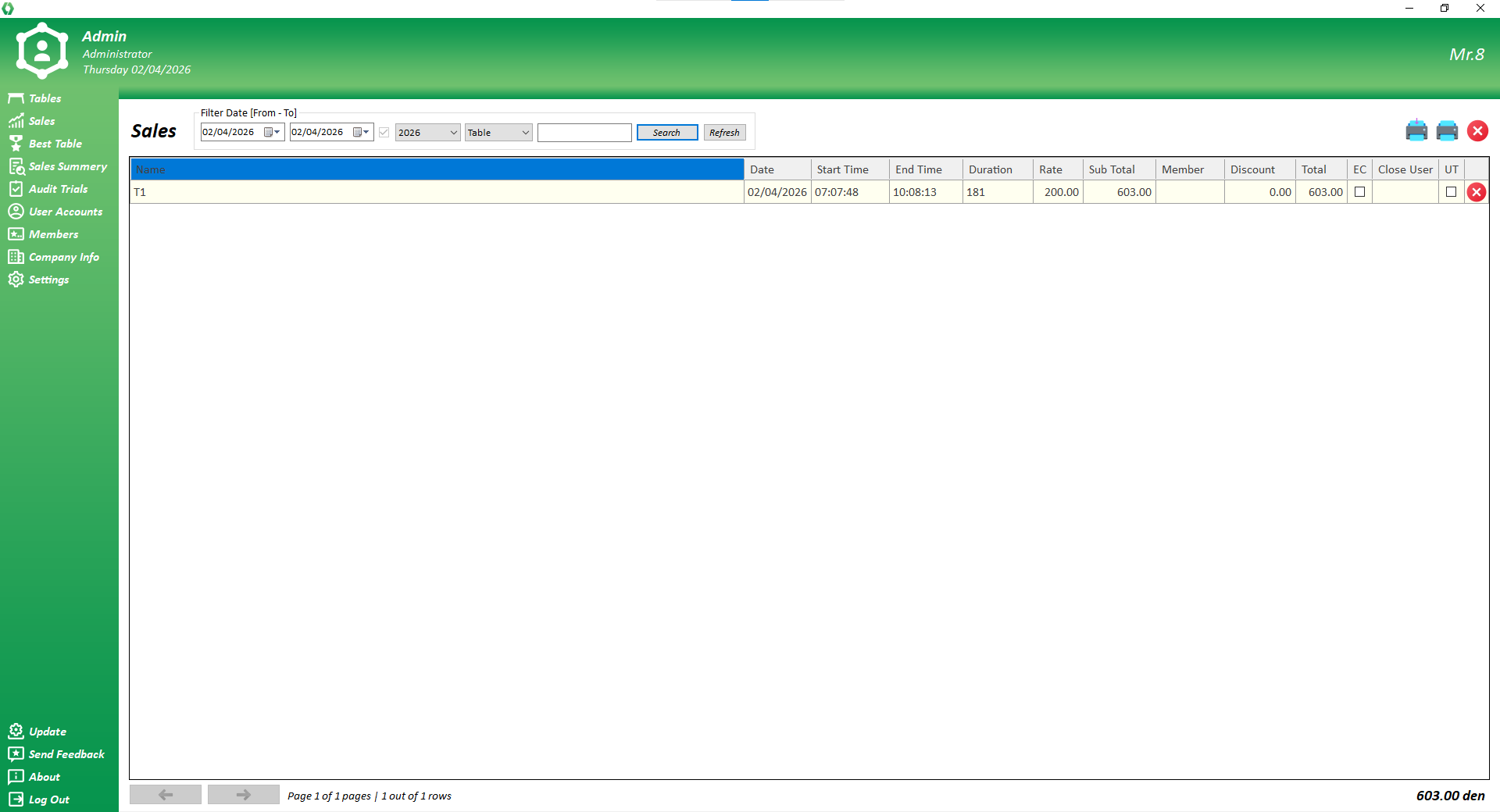Go to previous page arrow
The height and width of the screenshot is (812, 1500).
pyautogui.click(x=166, y=795)
